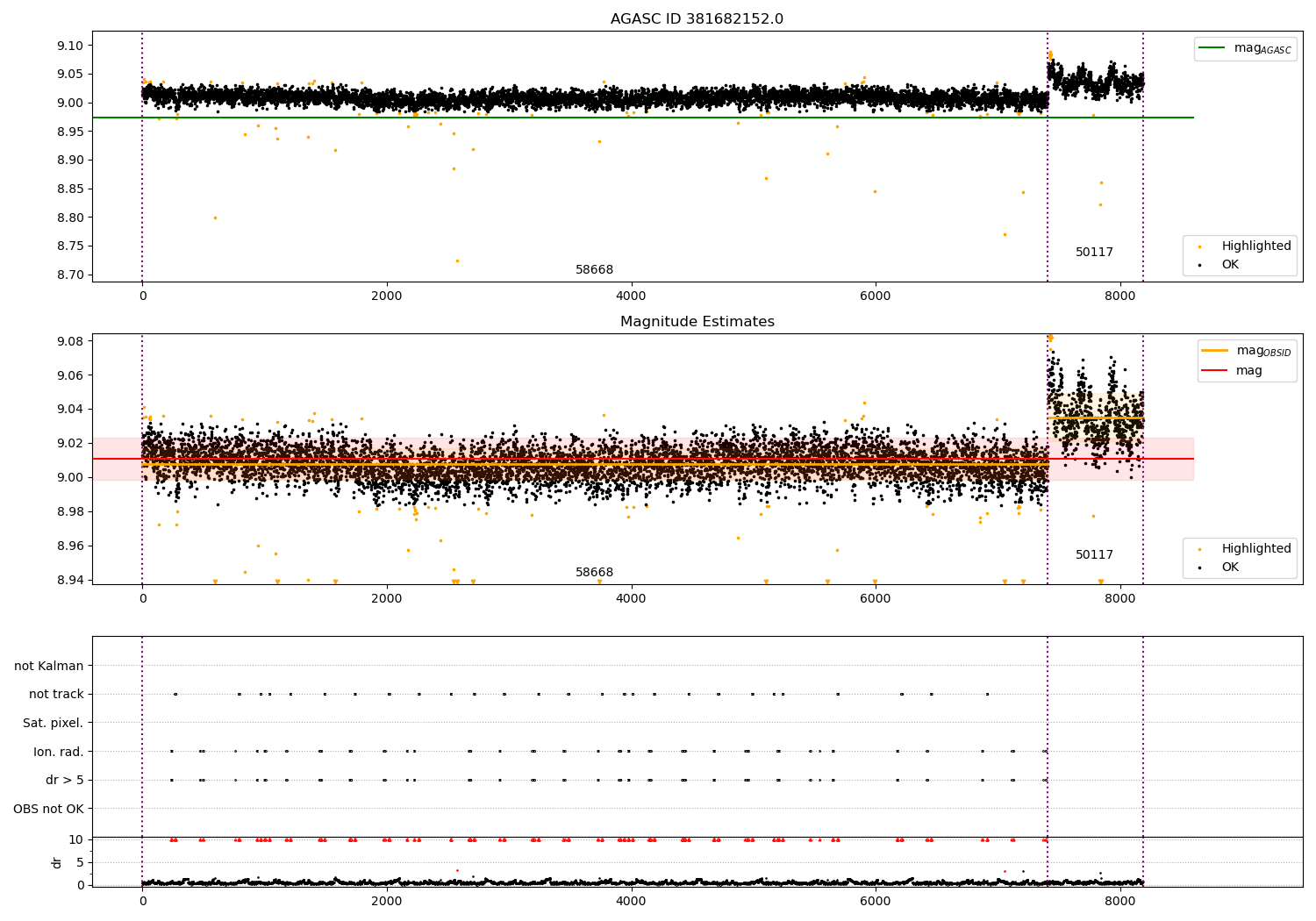This screenshot has width=1316, height=921.
Task: Click the 'Magnitude Estimates' plot title
Action: pyautogui.click(x=697, y=322)
